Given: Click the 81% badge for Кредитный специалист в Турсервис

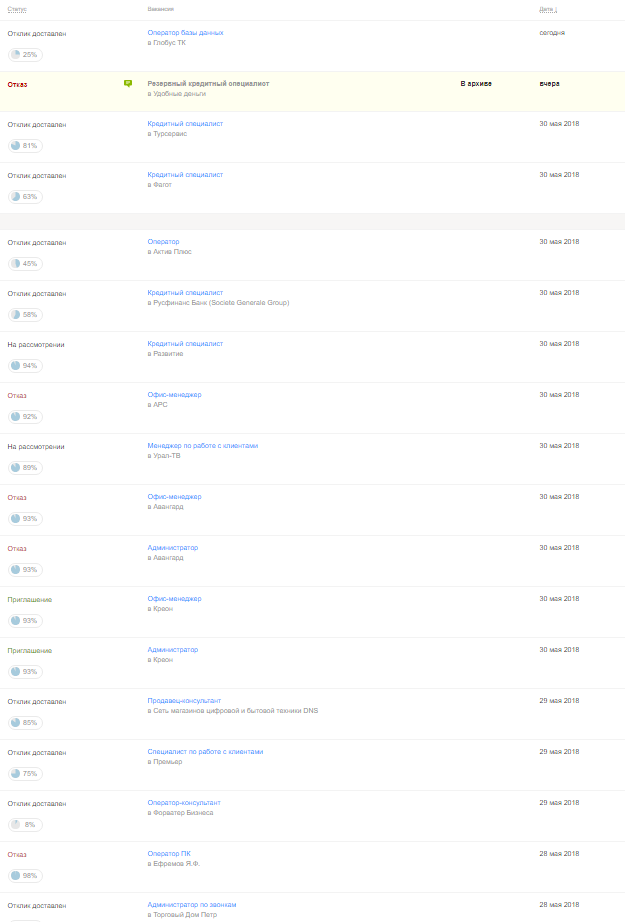Looking at the screenshot, I should tap(22, 145).
